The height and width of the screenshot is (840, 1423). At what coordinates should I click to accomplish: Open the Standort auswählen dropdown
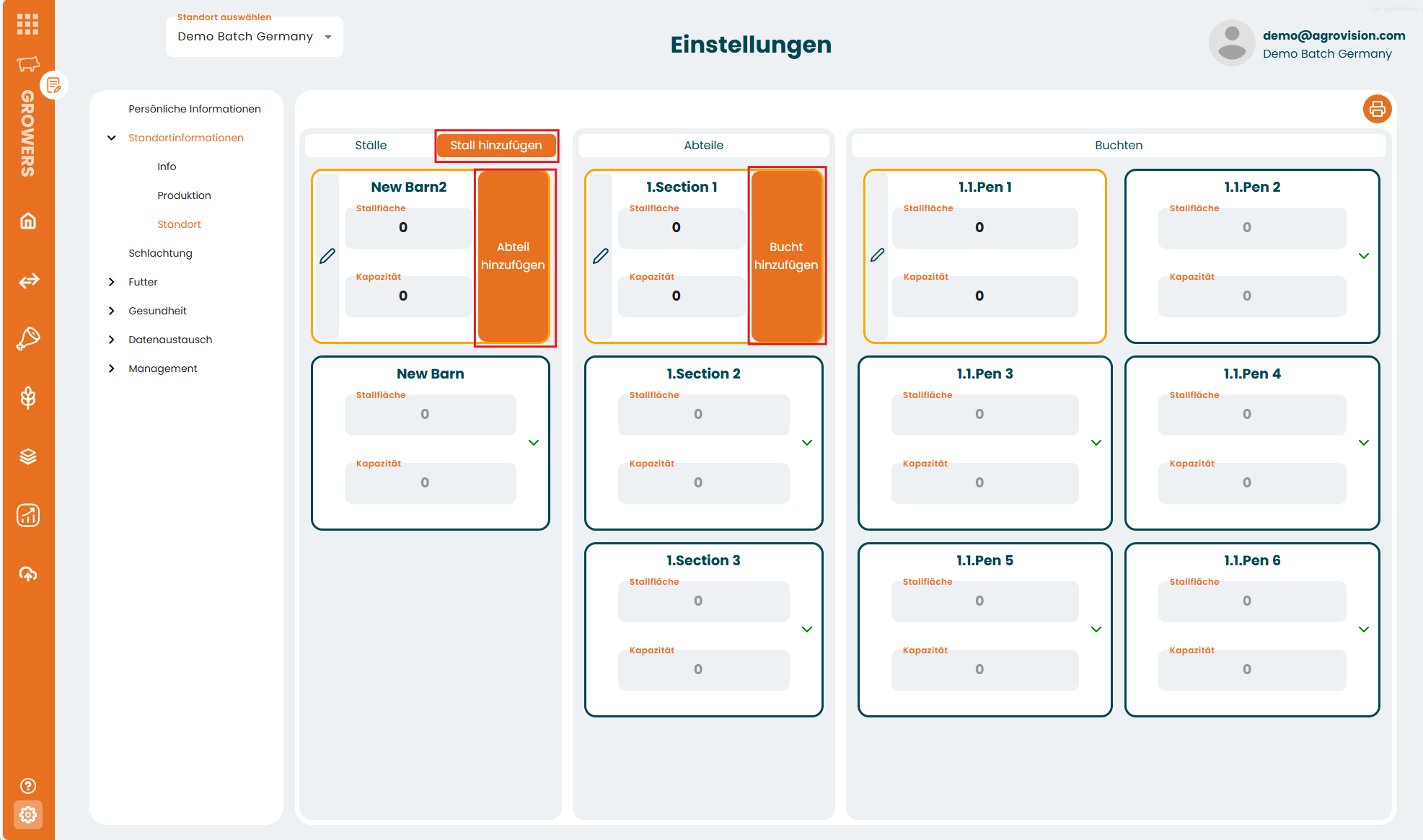pyautogui.click(x=254, y=37)
